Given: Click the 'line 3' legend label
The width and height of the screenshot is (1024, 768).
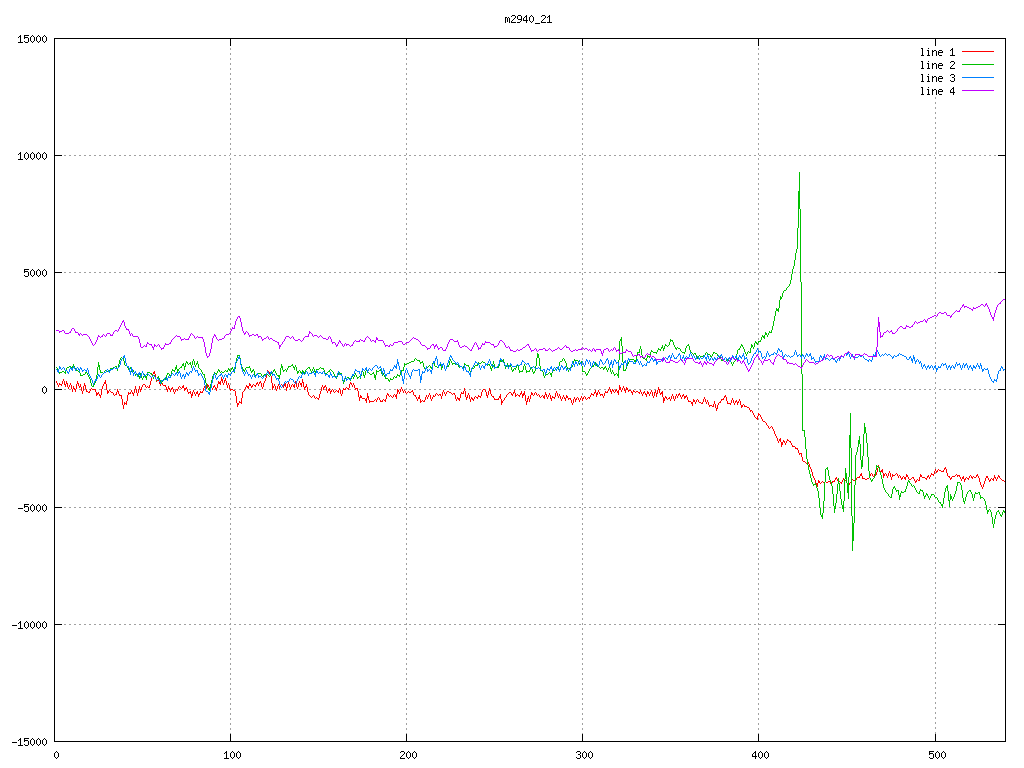Looking at the screenshot, I should pyautogui.click(x=937, y=78).
